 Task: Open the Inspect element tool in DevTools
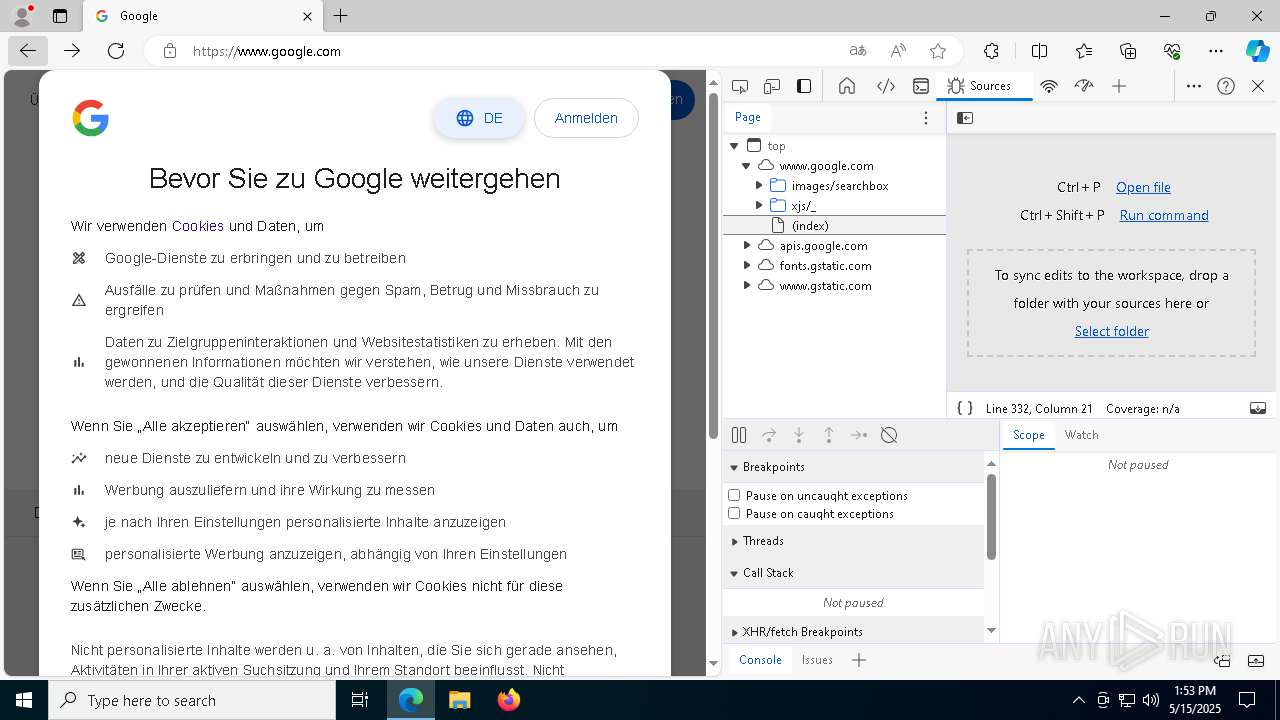point(740,86)
